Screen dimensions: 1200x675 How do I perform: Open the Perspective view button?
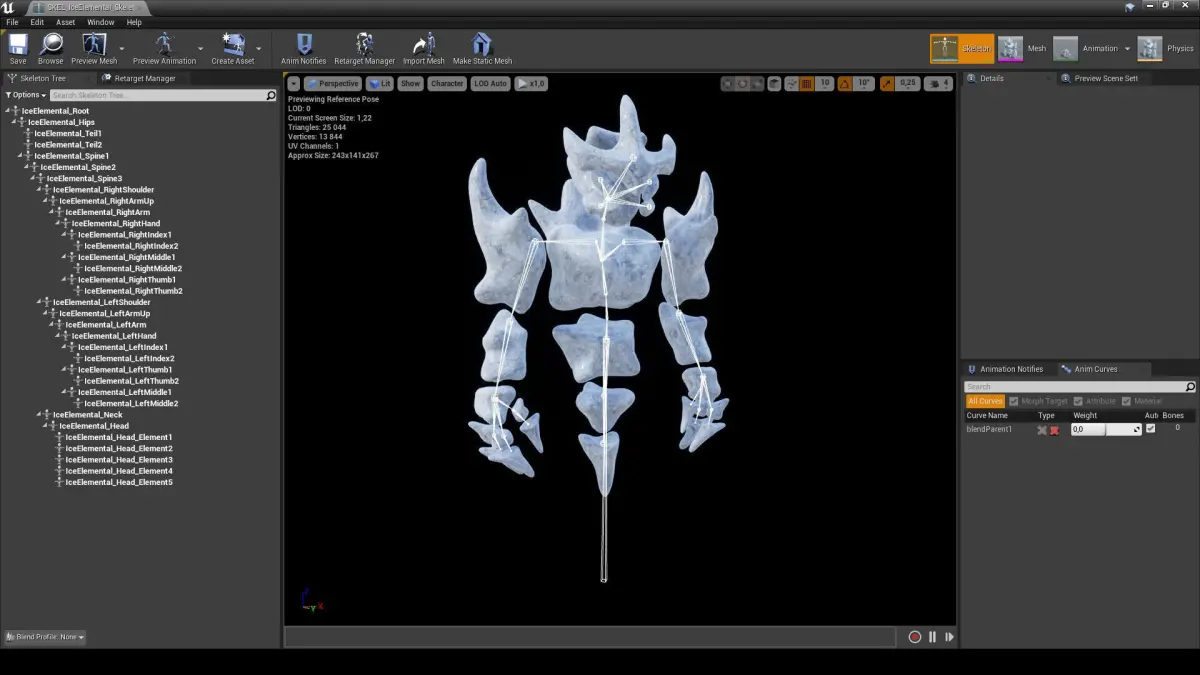point(332,84)
